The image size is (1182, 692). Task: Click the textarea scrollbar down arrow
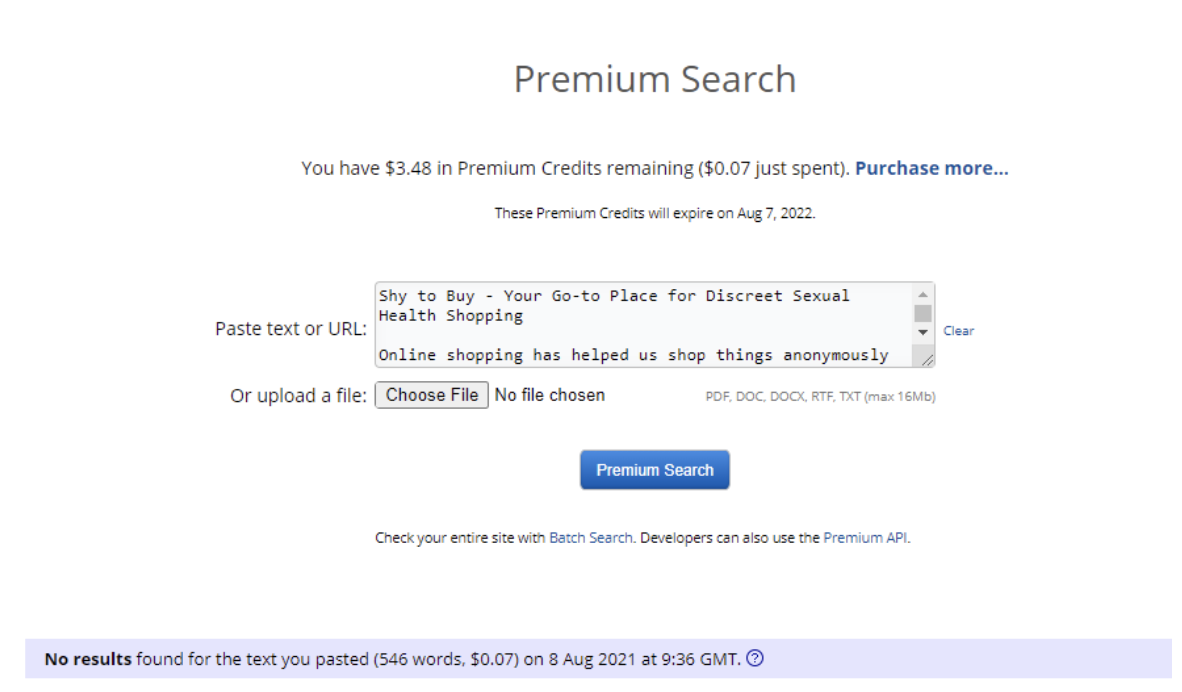click(x=923, y=332)
